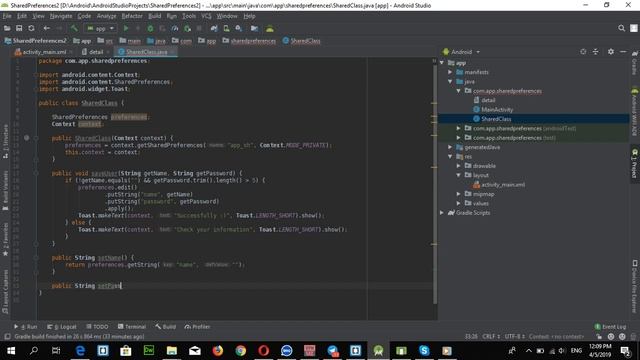
Task: Click the CRLF line separator status entry
Action: (x=491, y=337)
